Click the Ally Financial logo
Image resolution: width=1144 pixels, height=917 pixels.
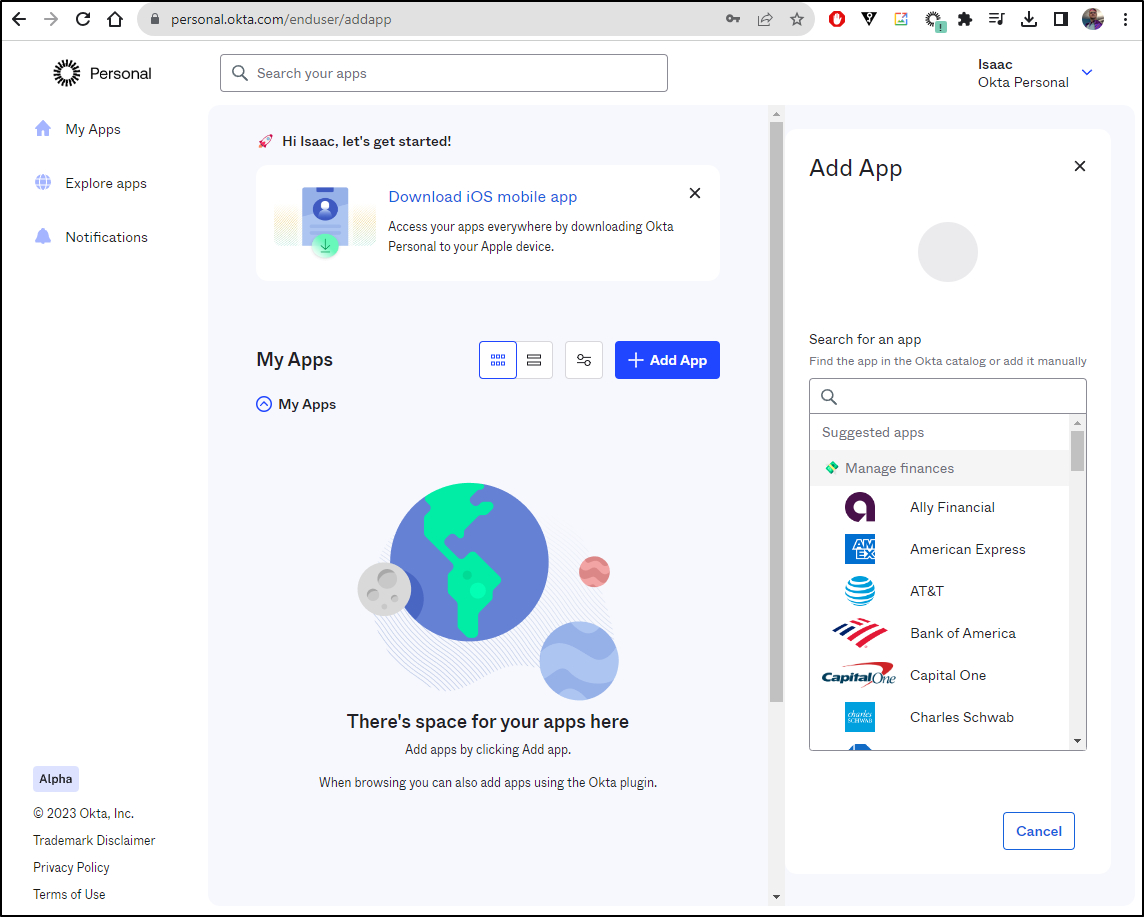(x=859, y=507)
